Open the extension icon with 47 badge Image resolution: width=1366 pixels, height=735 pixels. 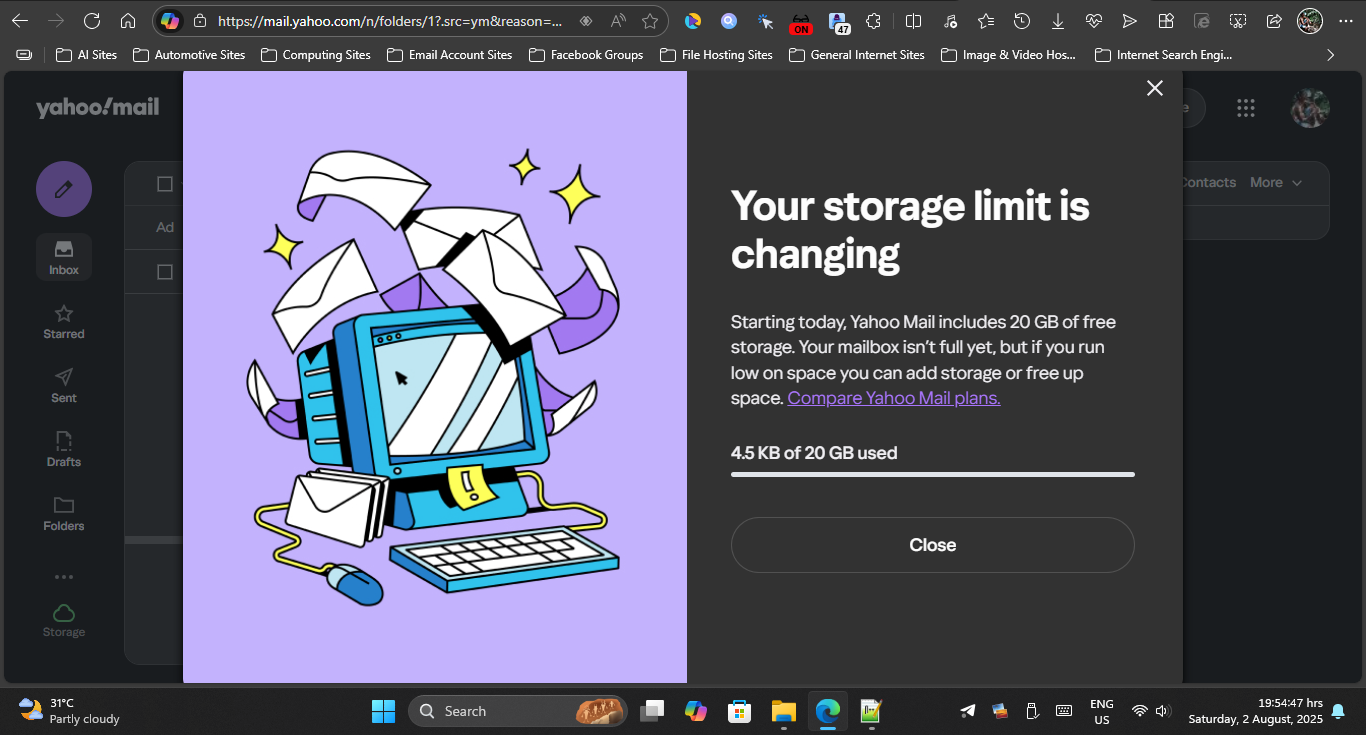(839, 22)
